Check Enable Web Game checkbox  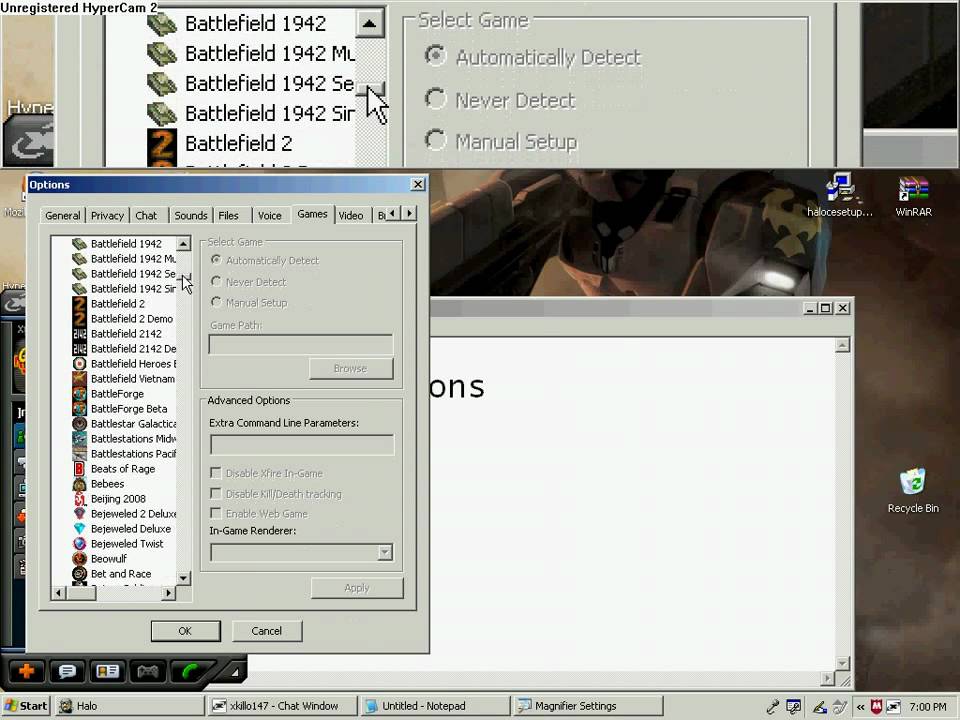tap(216, 513)
